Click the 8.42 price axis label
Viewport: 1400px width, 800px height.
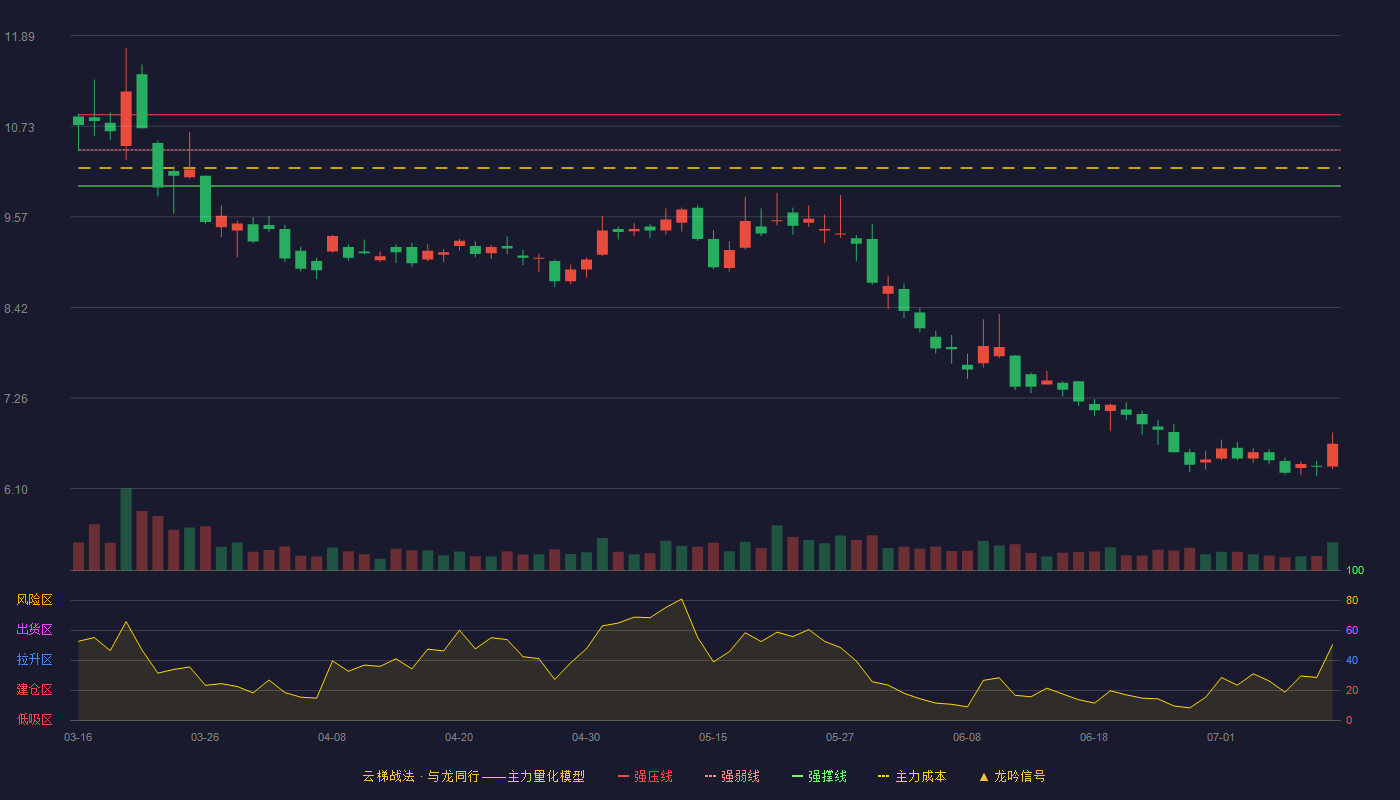pos(17,309)
